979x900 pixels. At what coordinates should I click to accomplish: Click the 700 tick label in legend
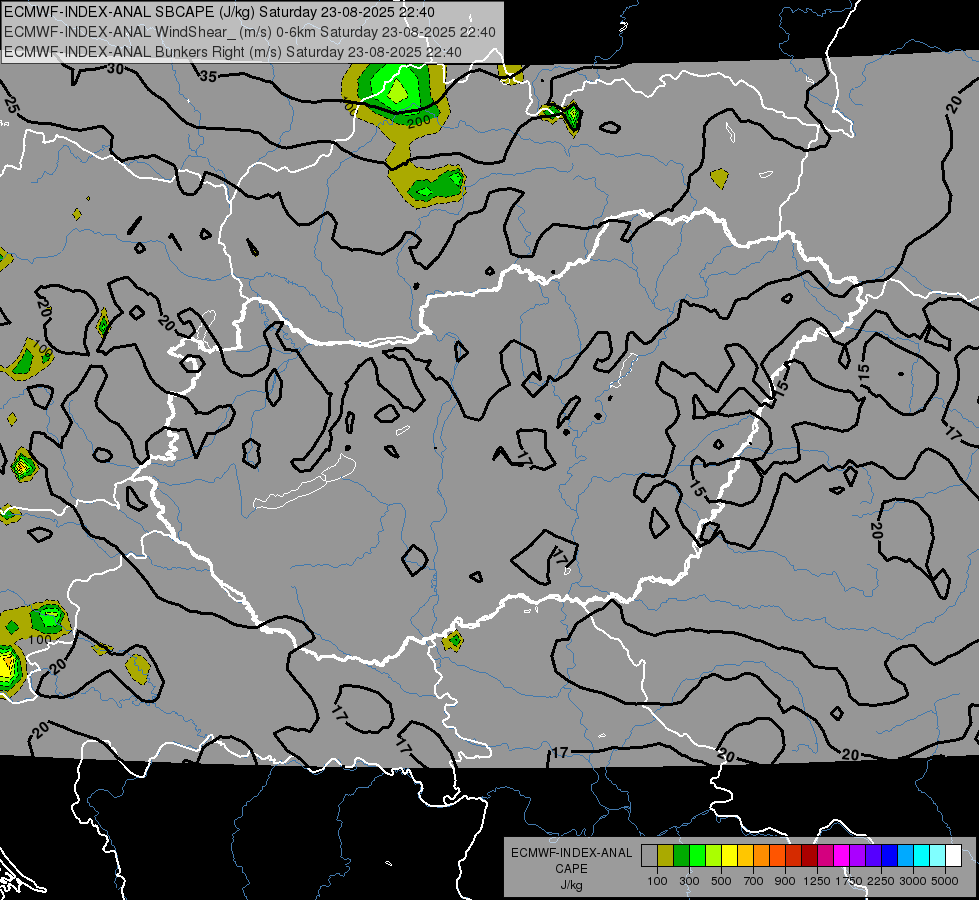pyautogui.click(x=754, y=881)
